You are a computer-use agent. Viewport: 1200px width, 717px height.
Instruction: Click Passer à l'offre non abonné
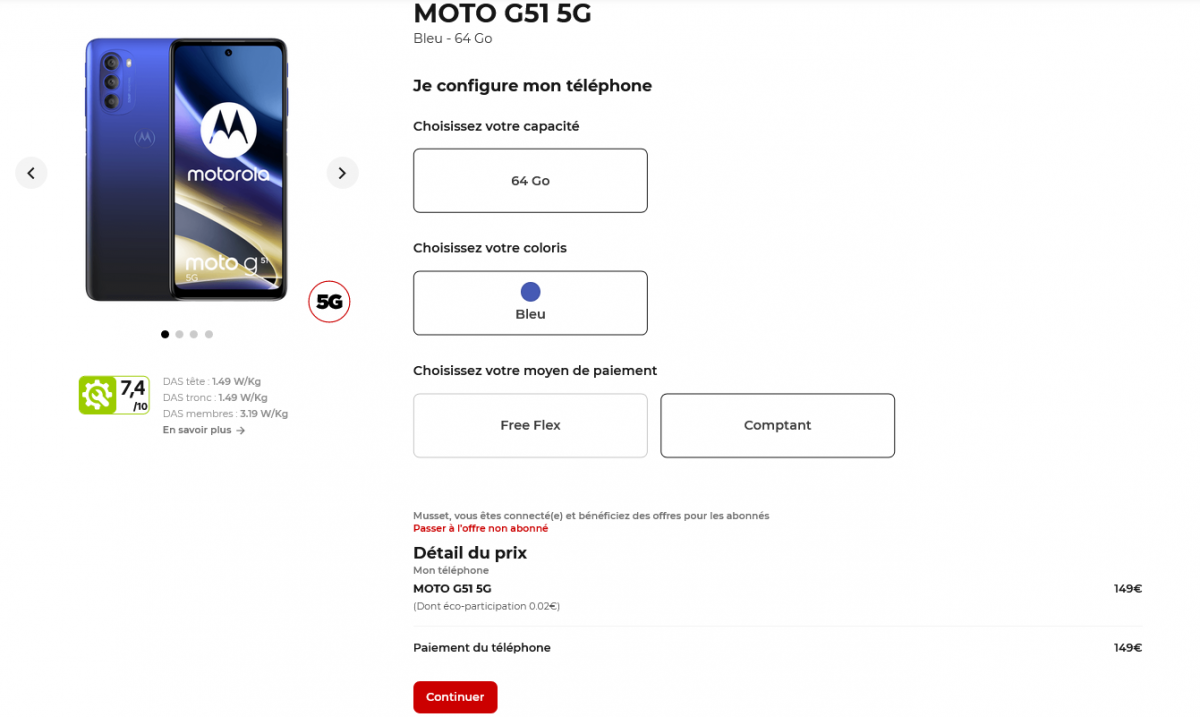tap(480, 528)
